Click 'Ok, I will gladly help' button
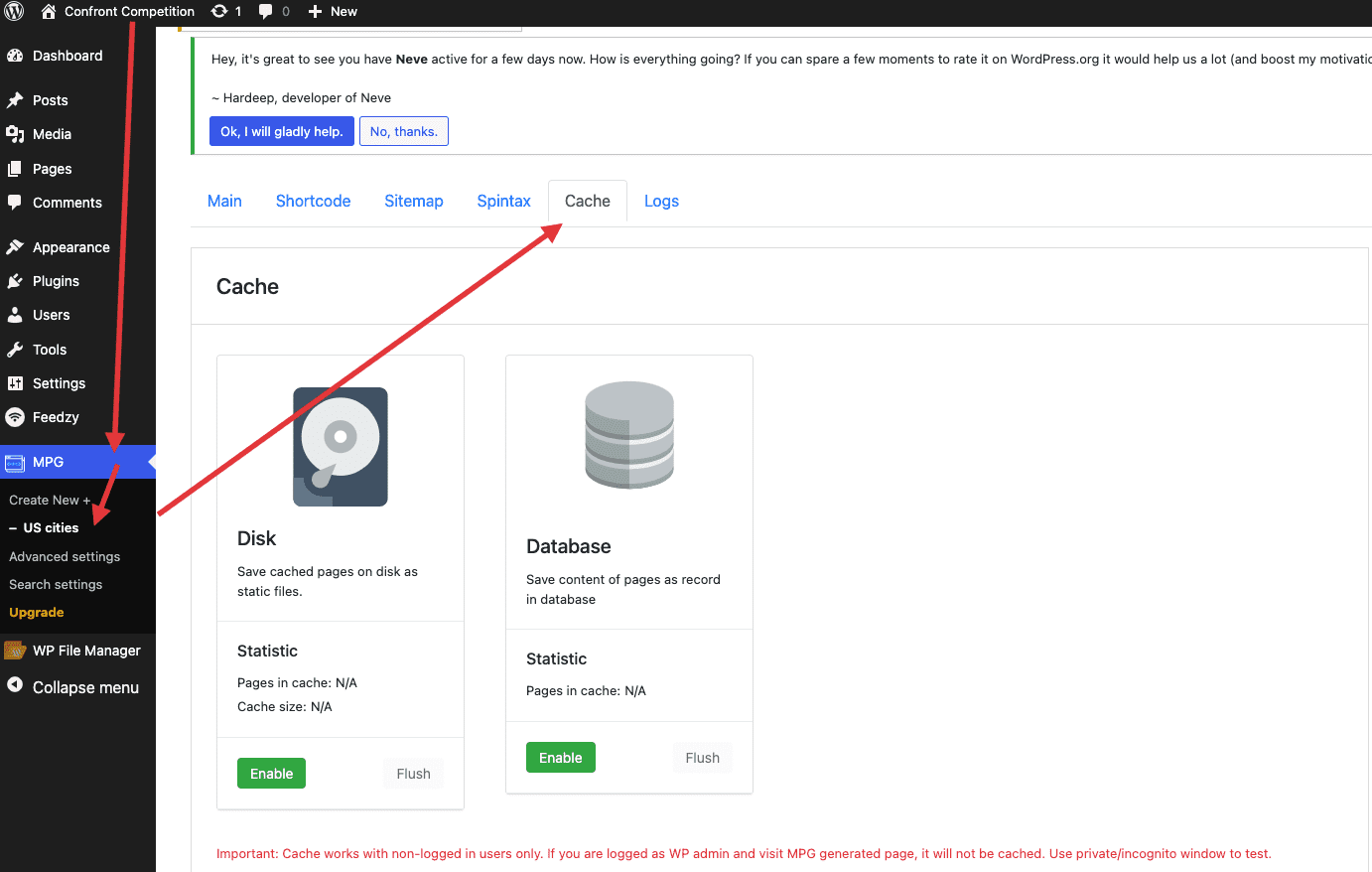Screen dimensions: 1372x872 282,131
